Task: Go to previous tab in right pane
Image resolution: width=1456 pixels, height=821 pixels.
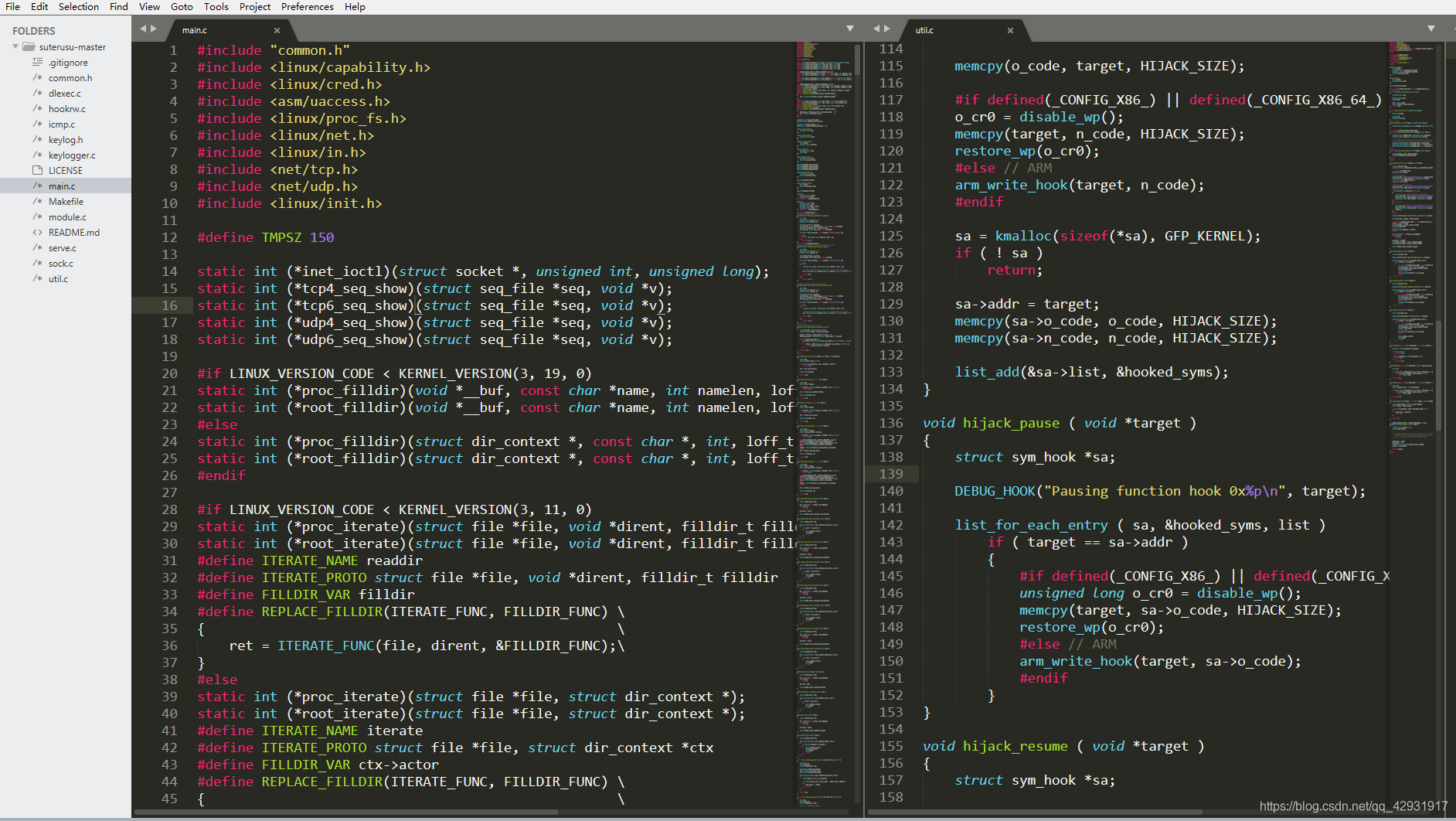Action: point(876,29)
